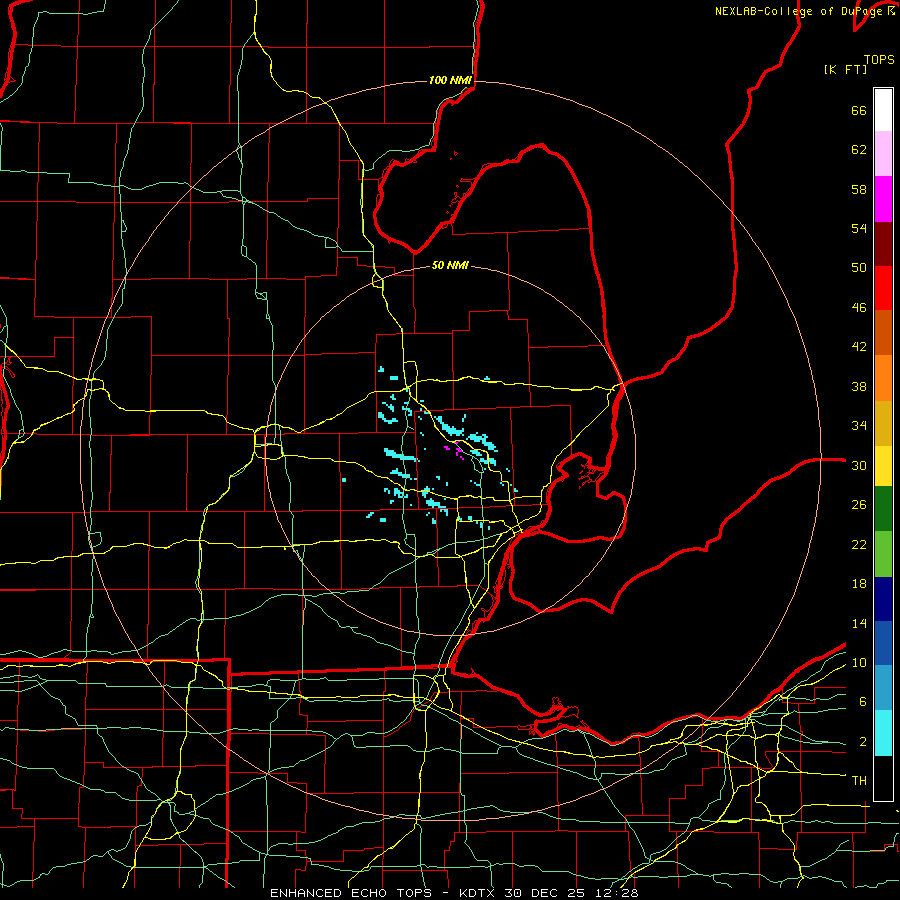Click the 'ENHANCED ECHO TOPS' caption text
The image size is (900, 900).
tap(351, 893)
